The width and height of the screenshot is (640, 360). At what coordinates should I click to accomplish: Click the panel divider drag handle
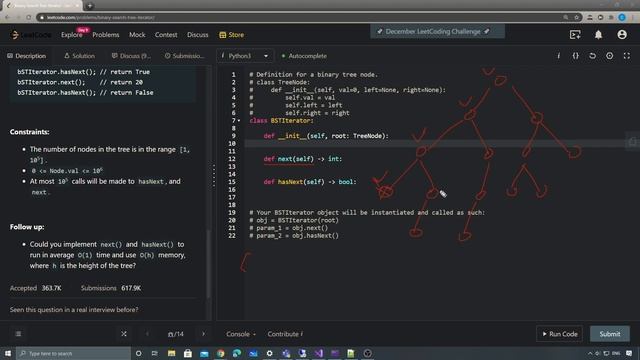(214, 176)
